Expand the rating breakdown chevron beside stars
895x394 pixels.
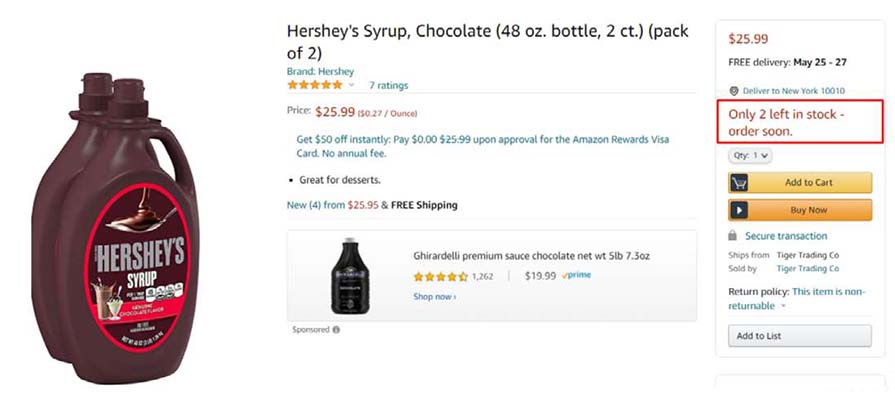(x=351, y=86)
